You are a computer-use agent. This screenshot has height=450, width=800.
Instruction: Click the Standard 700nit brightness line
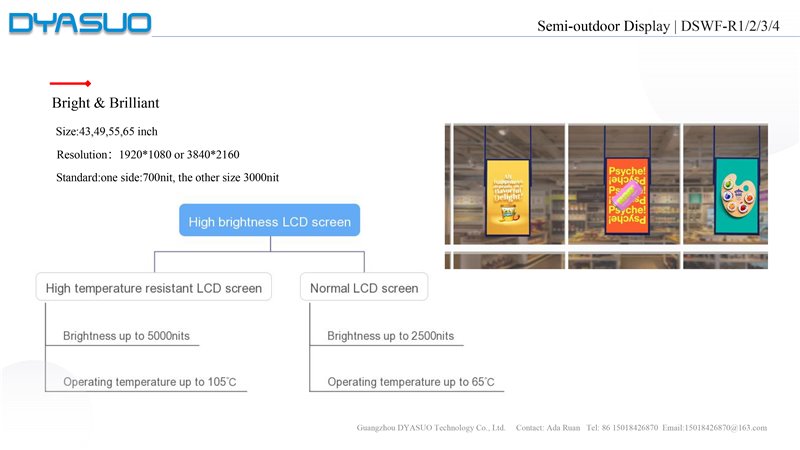167,177
